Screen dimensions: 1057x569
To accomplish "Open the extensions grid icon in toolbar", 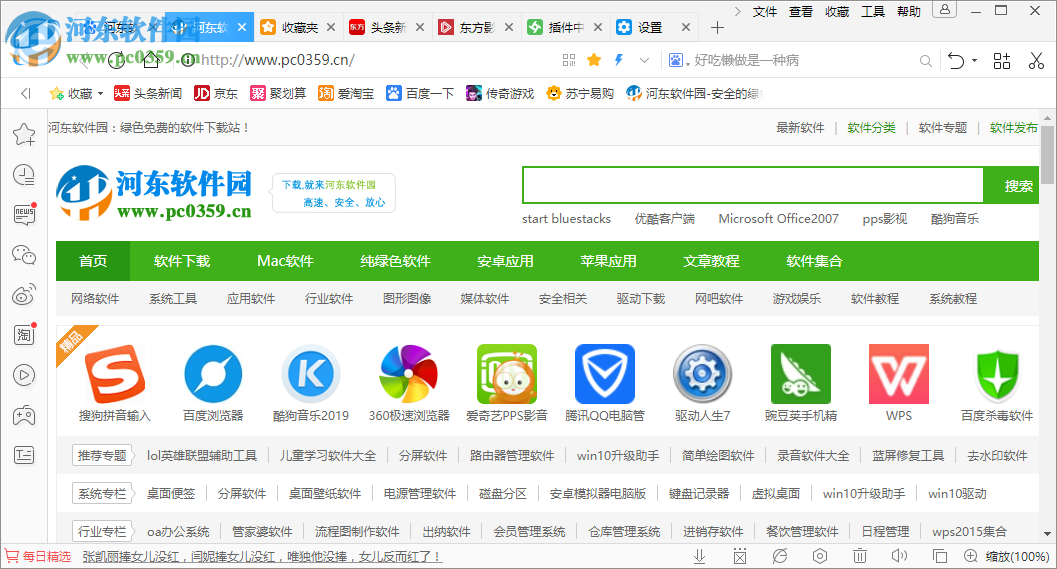I will 1002,61.
